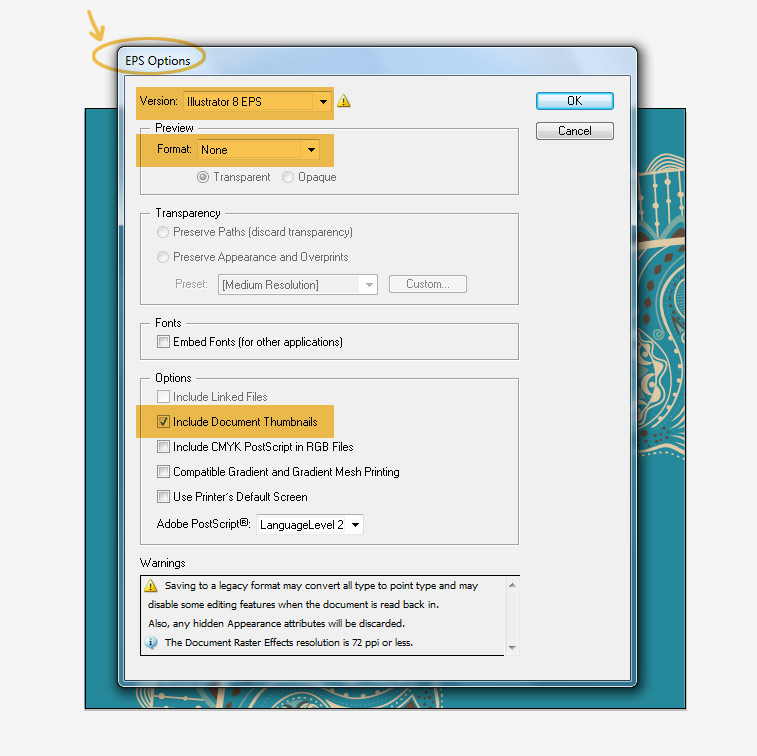Screen dimensions: 757x756
Task: Click the blue info icon in Warnings list
Action: tap(151, 643)
